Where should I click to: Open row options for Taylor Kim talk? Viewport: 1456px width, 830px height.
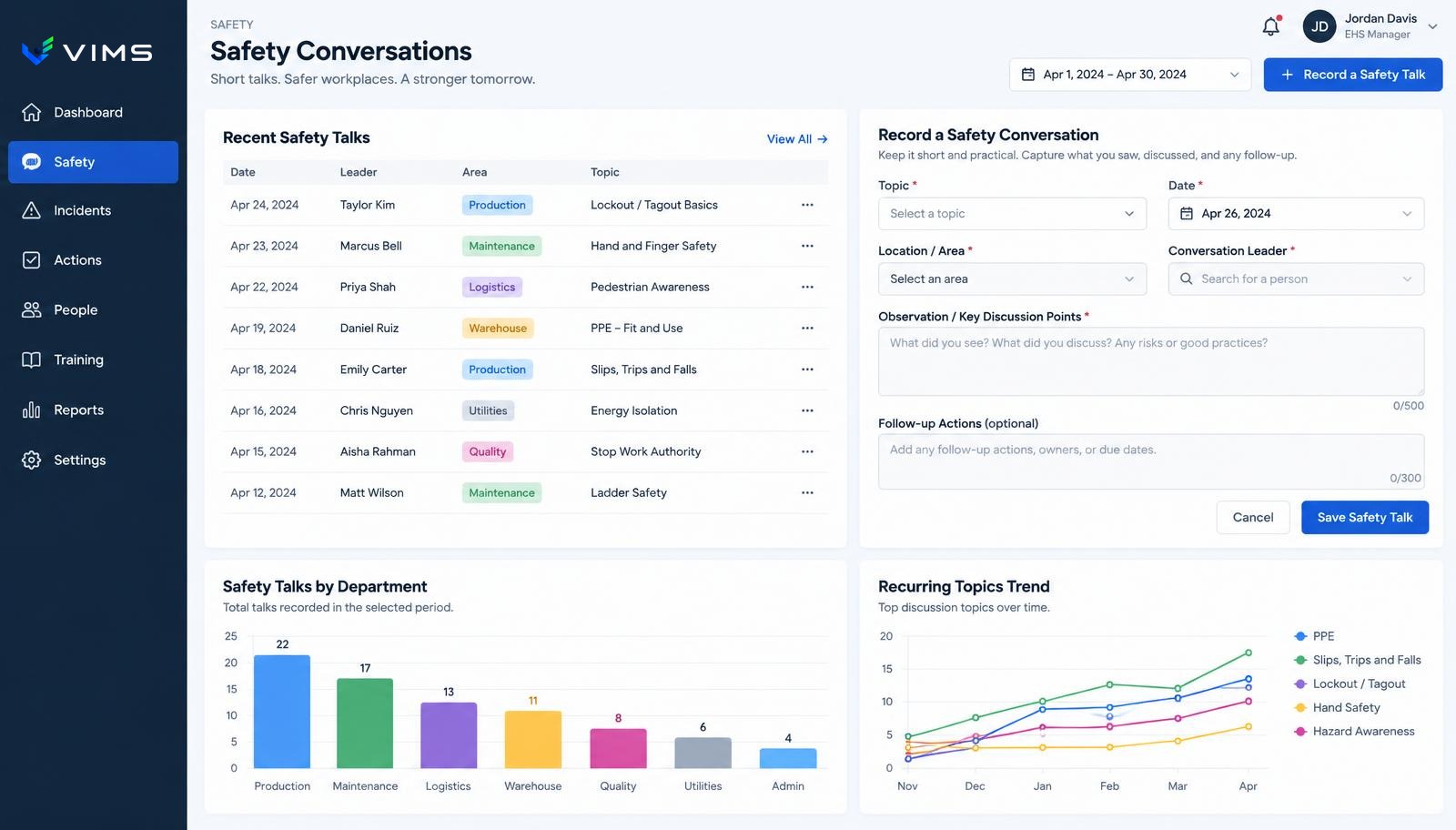807,205
